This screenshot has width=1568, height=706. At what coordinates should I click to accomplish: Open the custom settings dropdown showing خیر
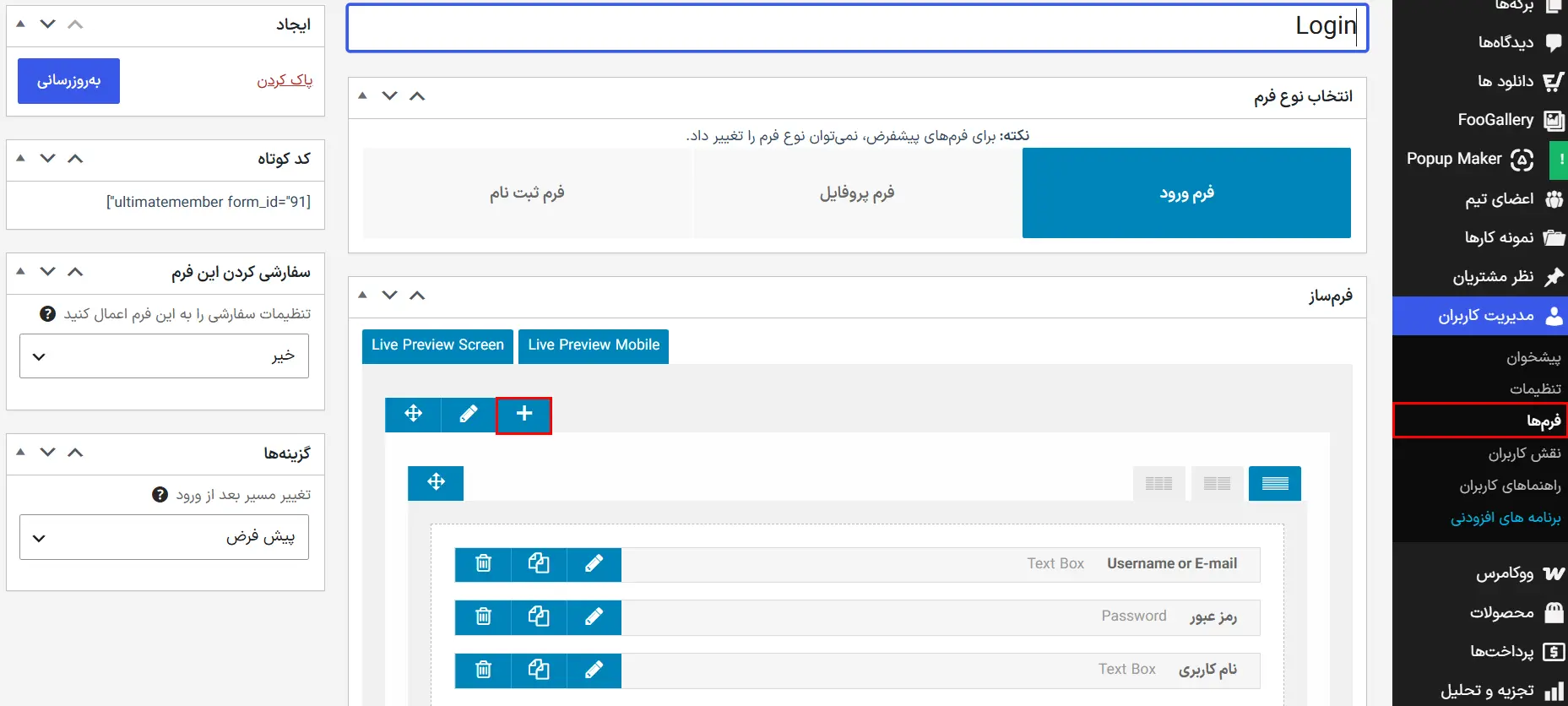pyautogui.click(x=164, y=356)
